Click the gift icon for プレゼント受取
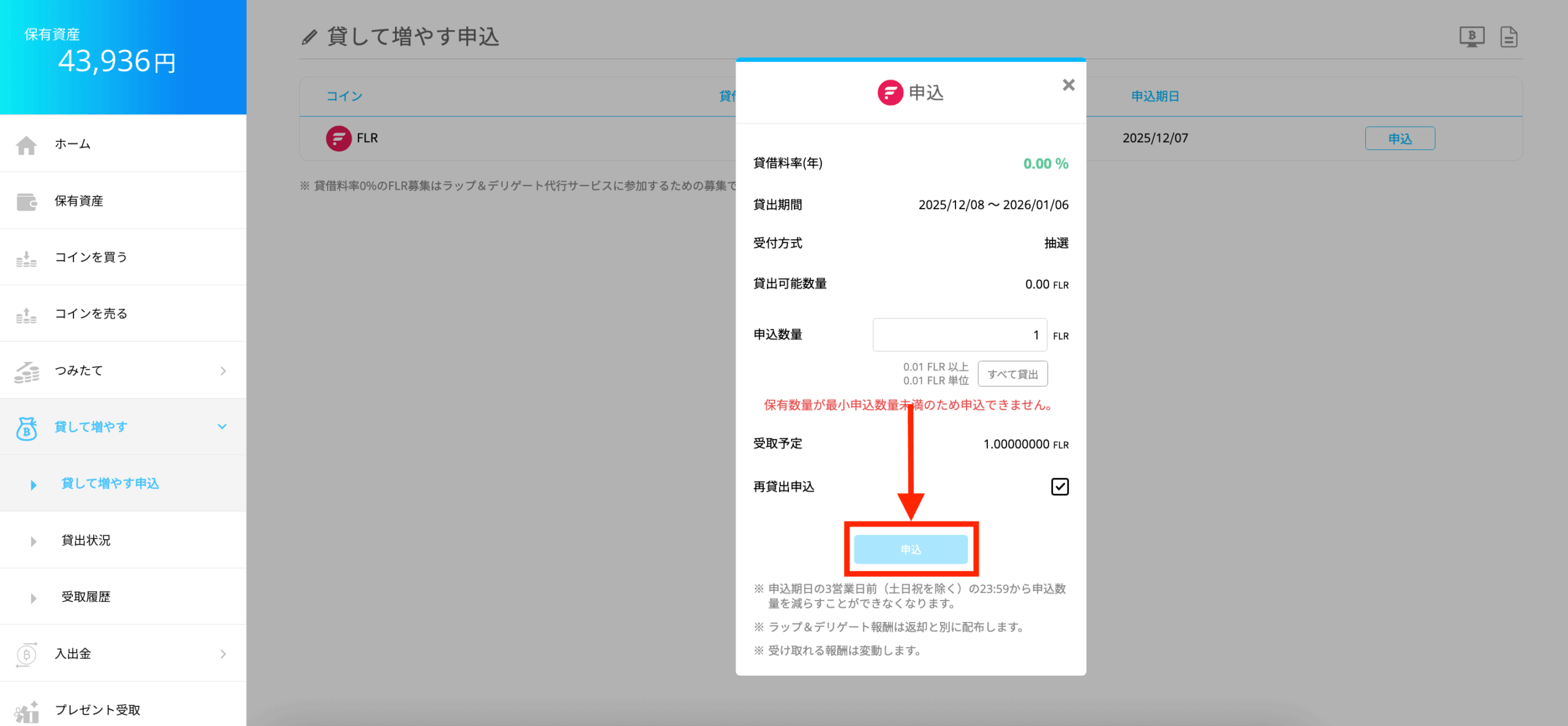This screenshot has height=726, width=1568. pos(26,711)
